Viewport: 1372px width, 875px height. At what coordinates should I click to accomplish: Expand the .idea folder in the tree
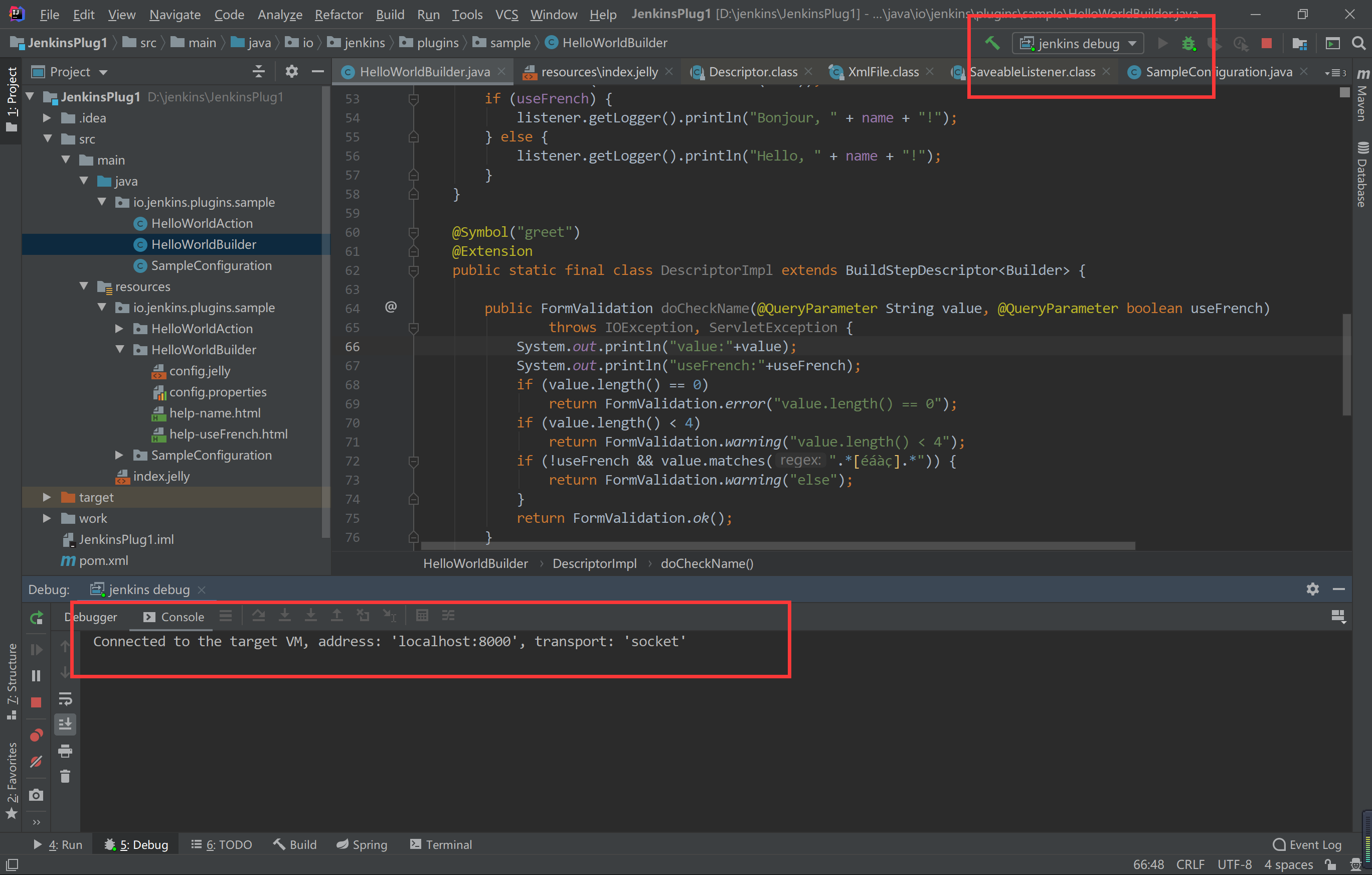[x=47, y=118]
